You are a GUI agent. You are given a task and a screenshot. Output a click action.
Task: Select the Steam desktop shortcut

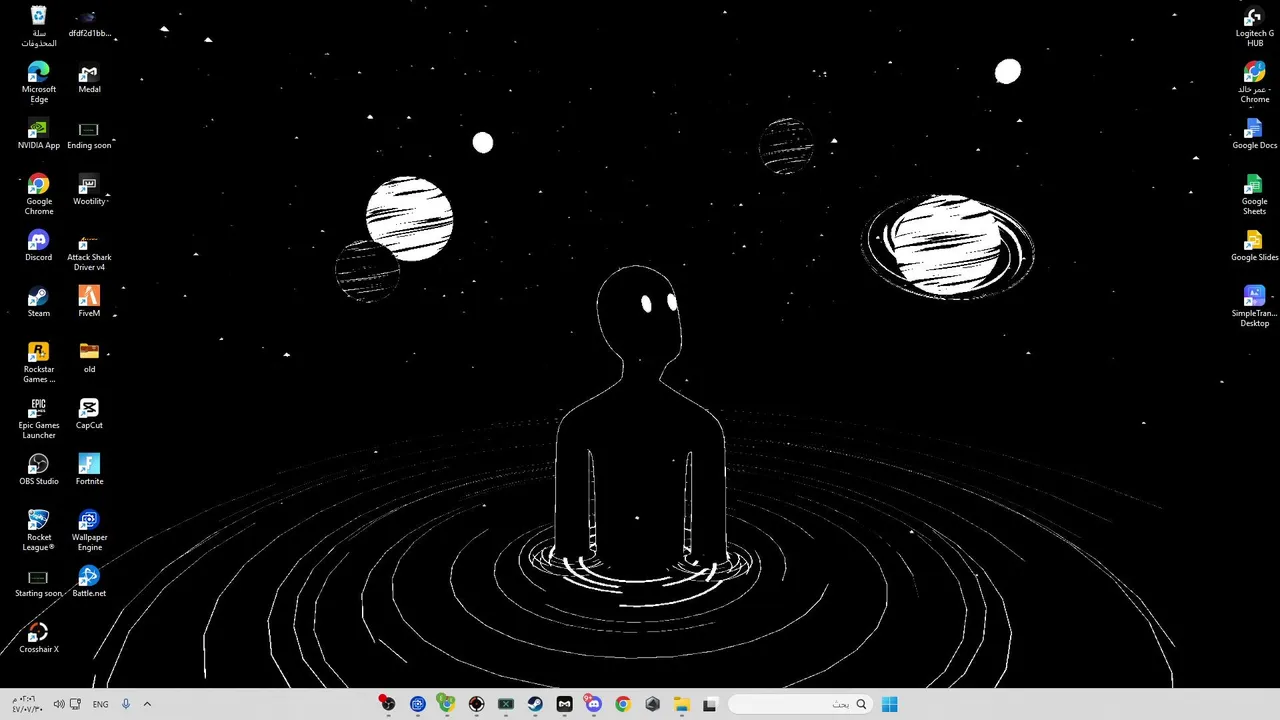38,303
